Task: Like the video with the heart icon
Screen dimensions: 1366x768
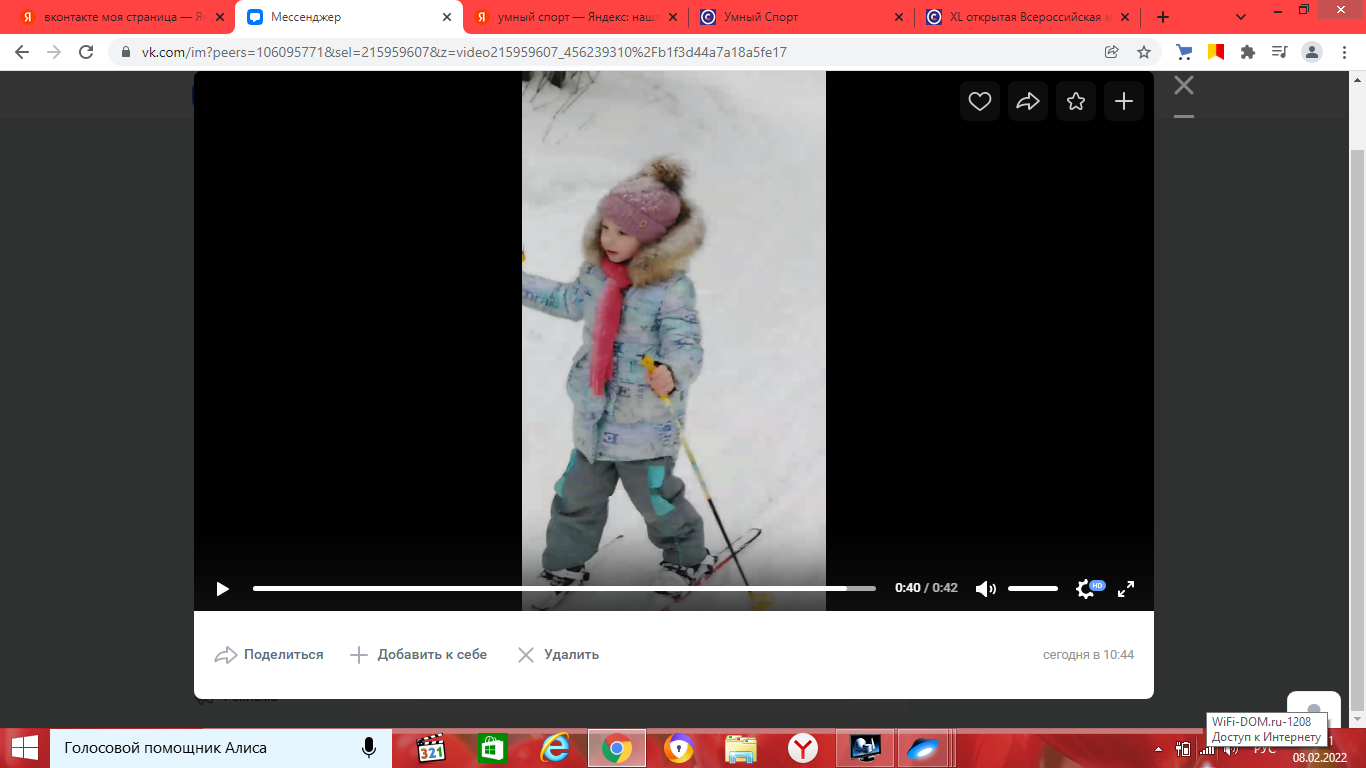Action: (x=980, y=101)
